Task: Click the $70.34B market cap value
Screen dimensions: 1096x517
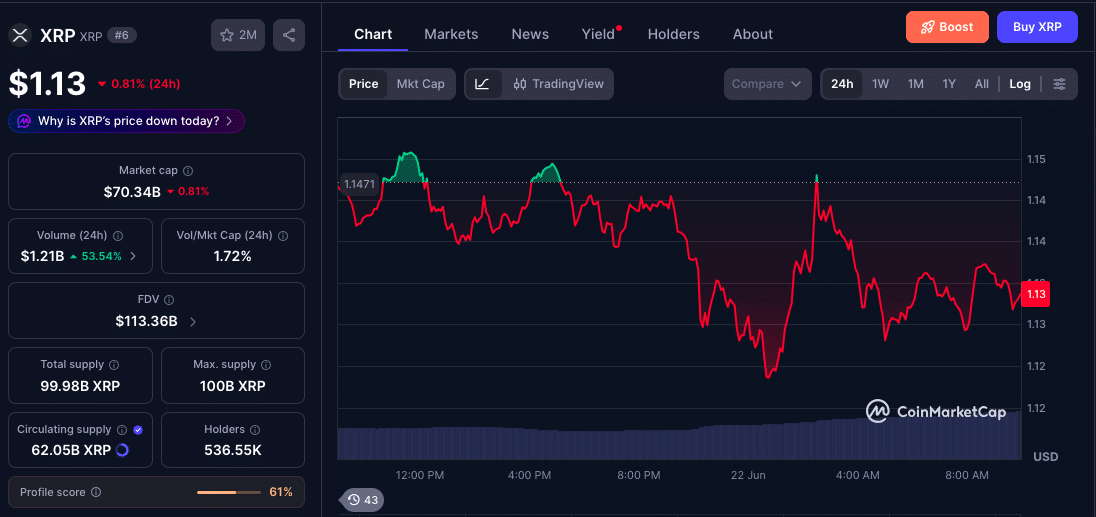Action: point(132,191)
